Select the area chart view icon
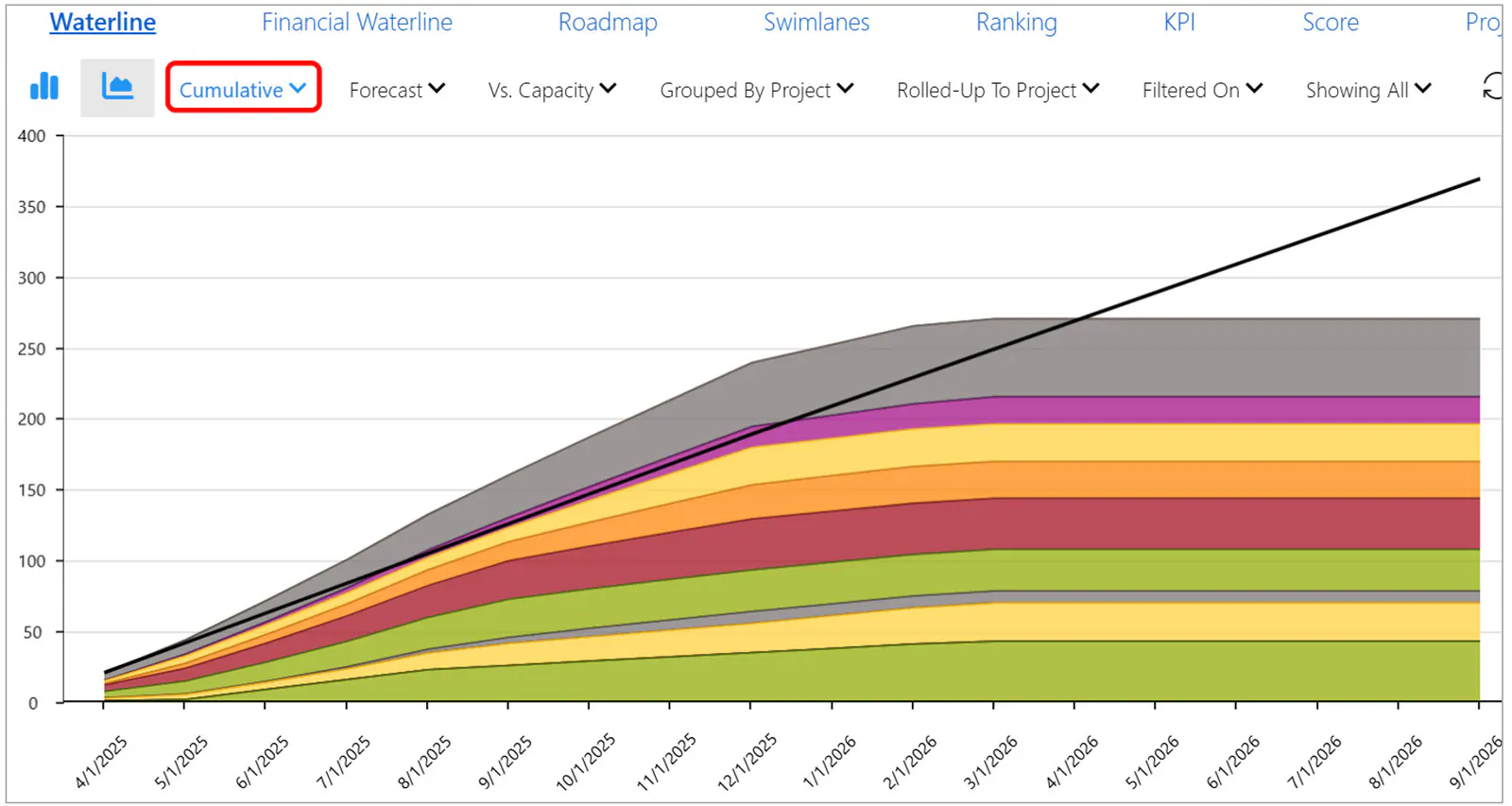The image size is (1512, 806). click(x=117, y=88)
